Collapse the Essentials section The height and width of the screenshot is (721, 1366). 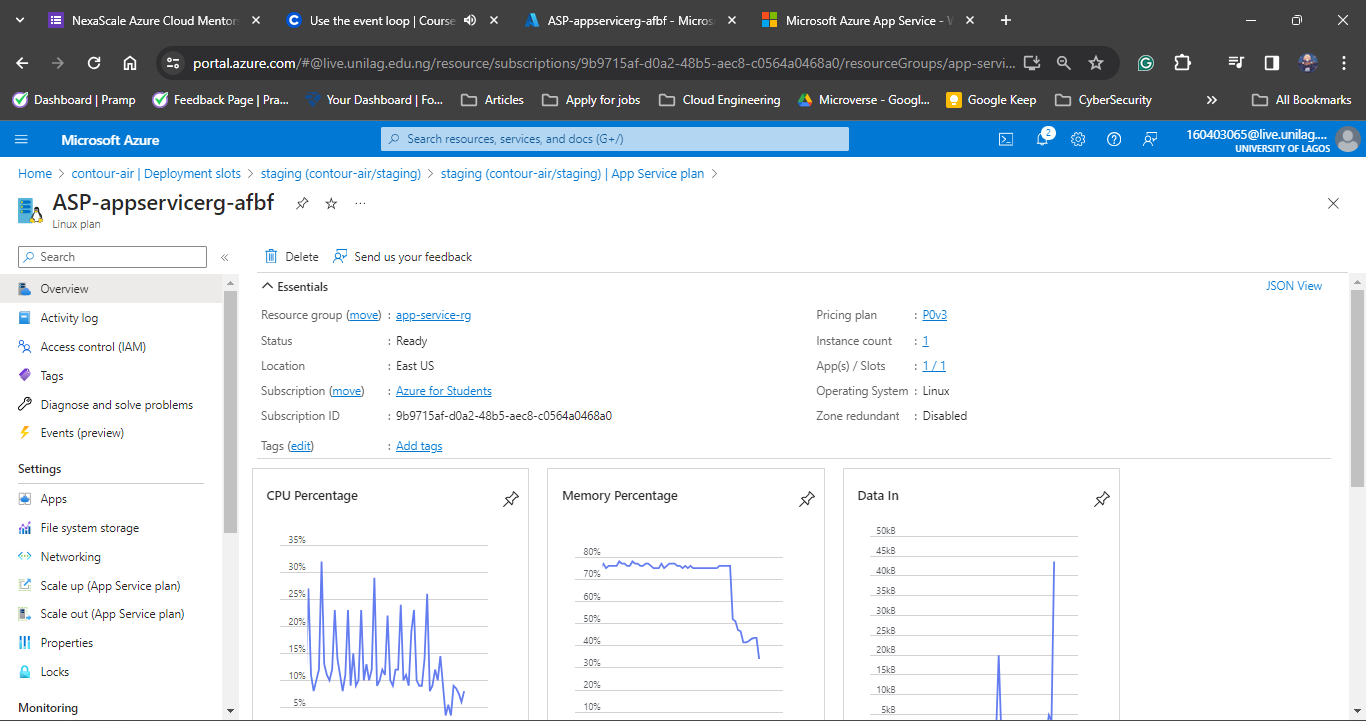pos(295,287)
